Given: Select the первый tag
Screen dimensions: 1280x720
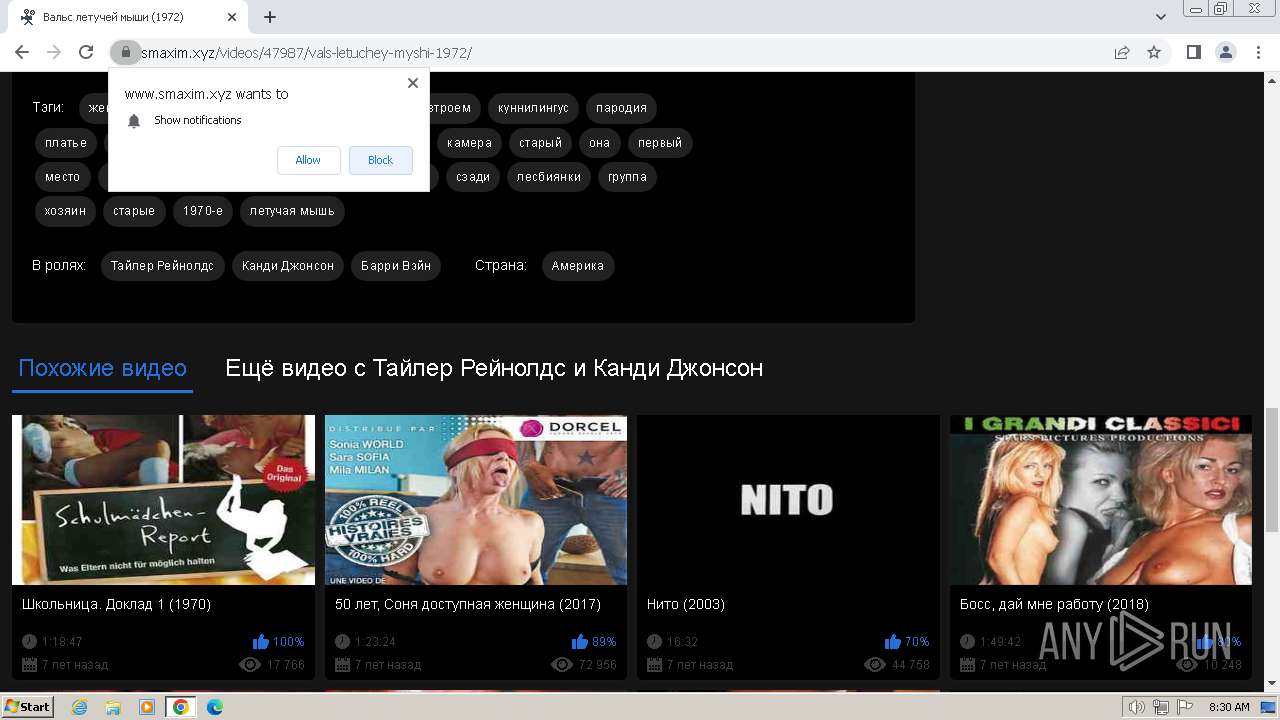Looking at the screenshot, I should [660, 143].
